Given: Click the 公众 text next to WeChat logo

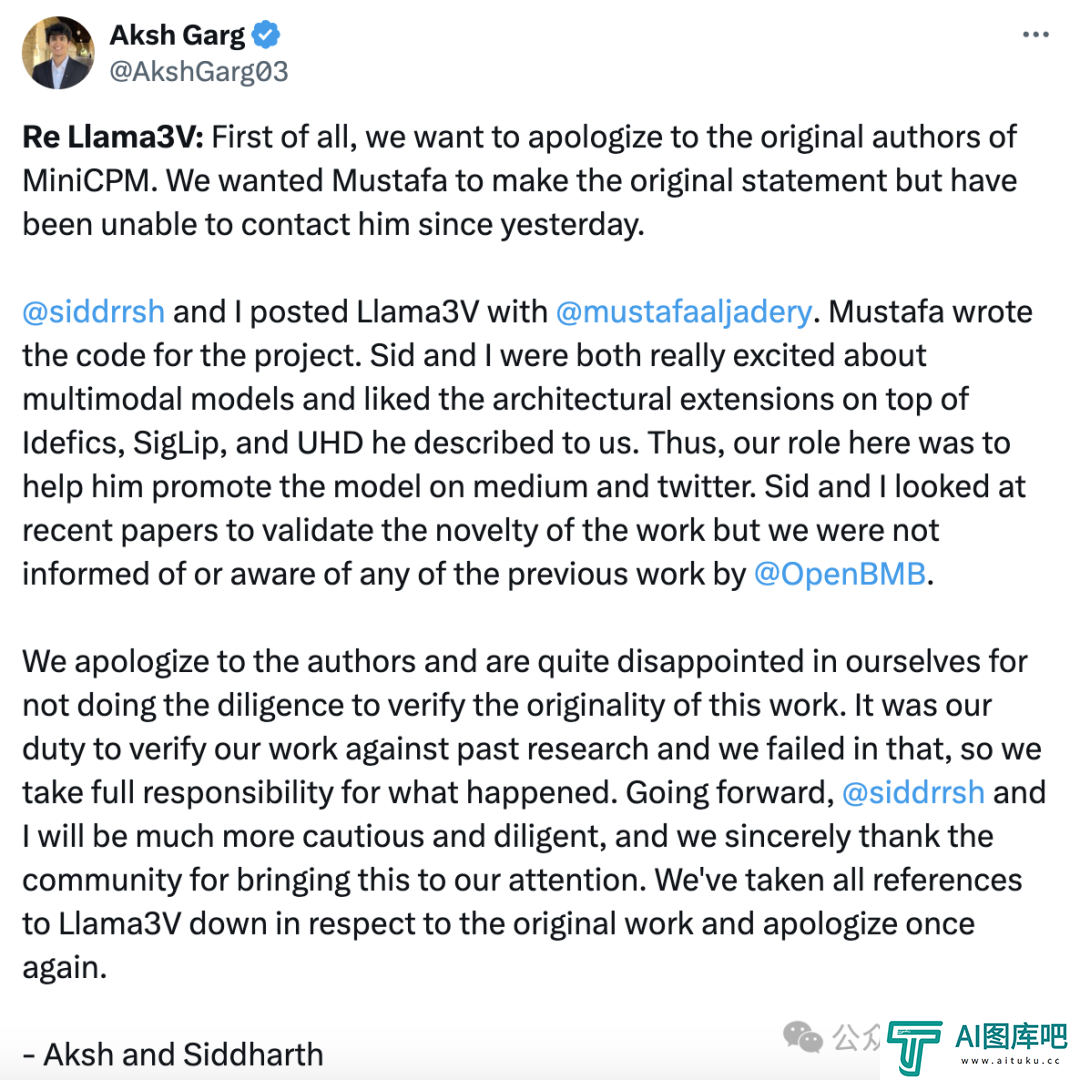Looking at the screenshot, I should pyautogui.click(x=857, y=1037).
